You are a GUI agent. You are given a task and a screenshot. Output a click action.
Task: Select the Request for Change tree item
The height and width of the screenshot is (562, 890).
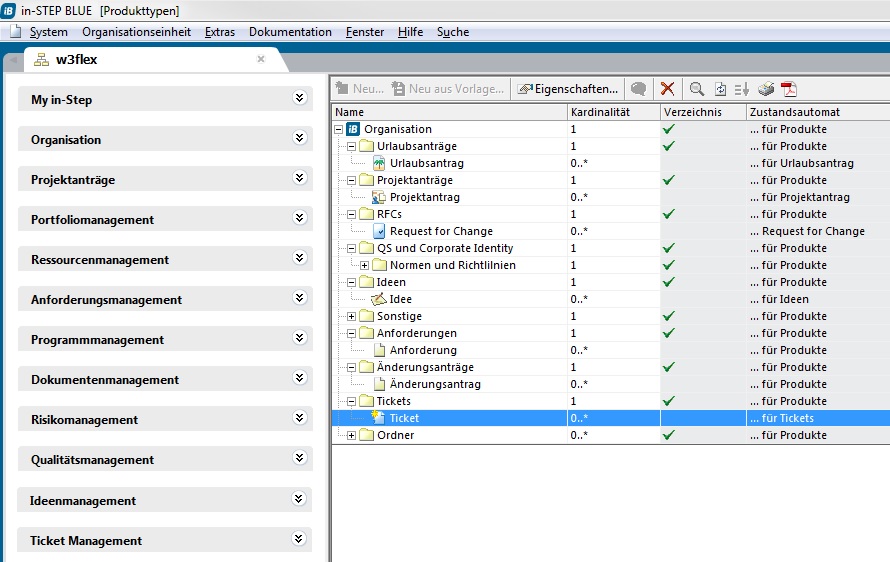tap(440, 231)
